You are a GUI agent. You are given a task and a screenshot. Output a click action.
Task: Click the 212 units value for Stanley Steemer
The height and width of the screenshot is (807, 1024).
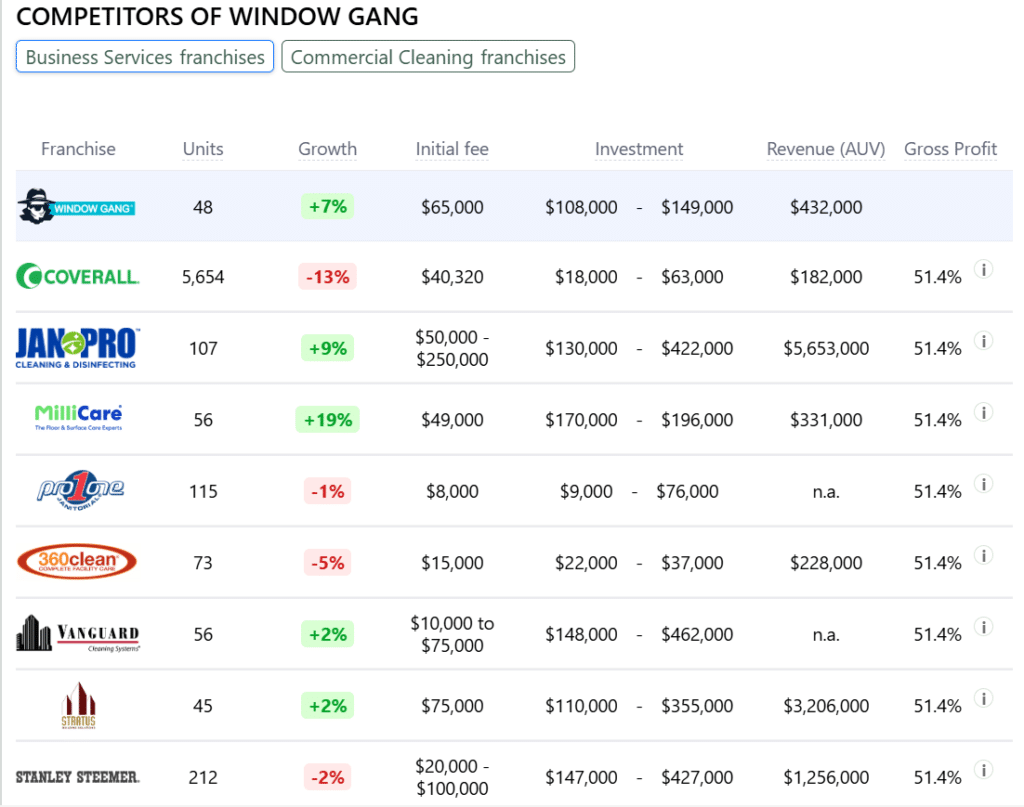(203, 777)
